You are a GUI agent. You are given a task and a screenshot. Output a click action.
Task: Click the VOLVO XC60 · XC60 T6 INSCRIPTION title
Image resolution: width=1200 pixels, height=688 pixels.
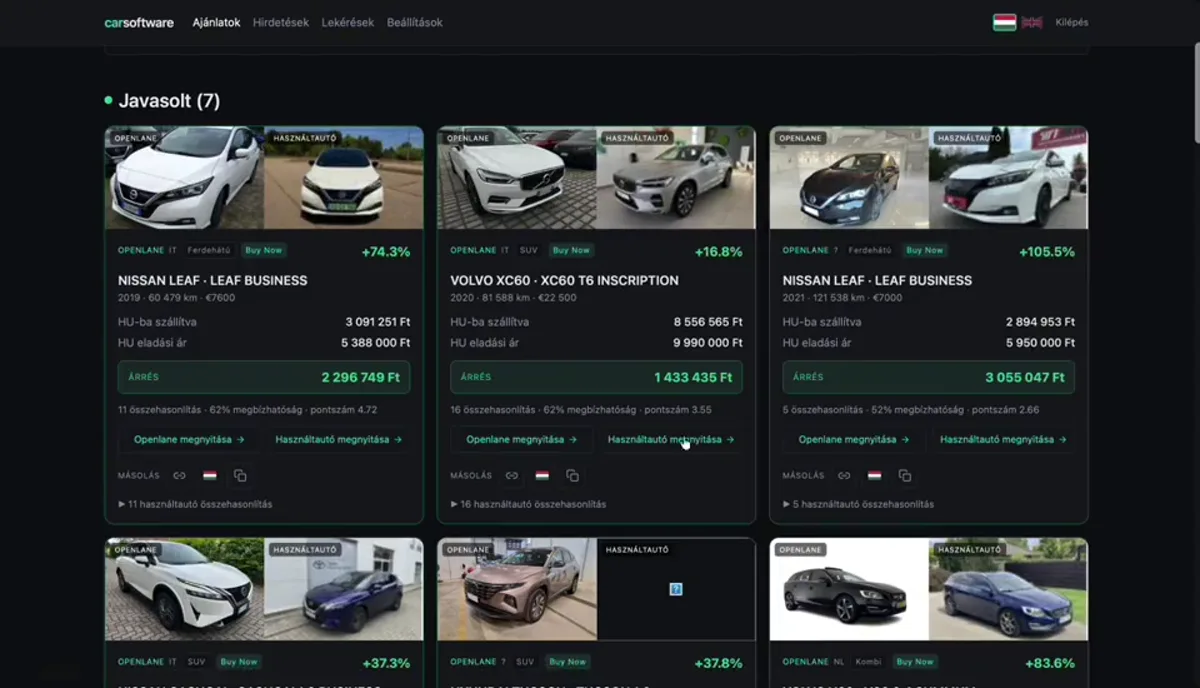point(564,281)
